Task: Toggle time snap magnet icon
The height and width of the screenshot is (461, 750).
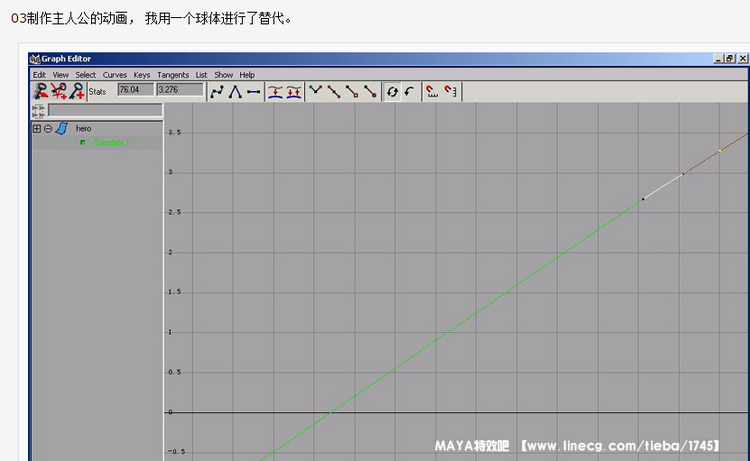Action: click(432, 91)
